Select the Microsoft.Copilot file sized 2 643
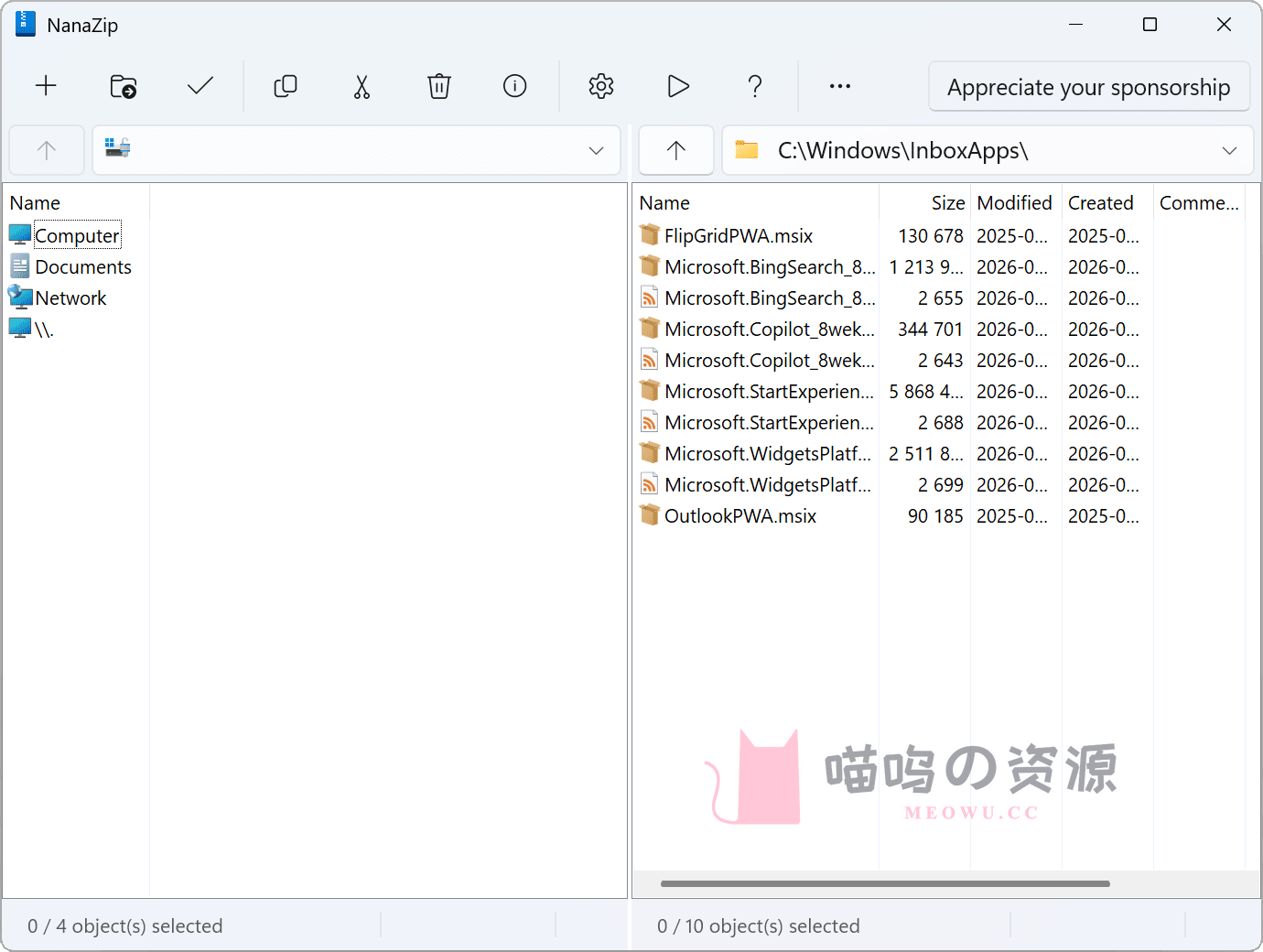Viewport: 1263px width, 952px height. [x=770, y=361]
